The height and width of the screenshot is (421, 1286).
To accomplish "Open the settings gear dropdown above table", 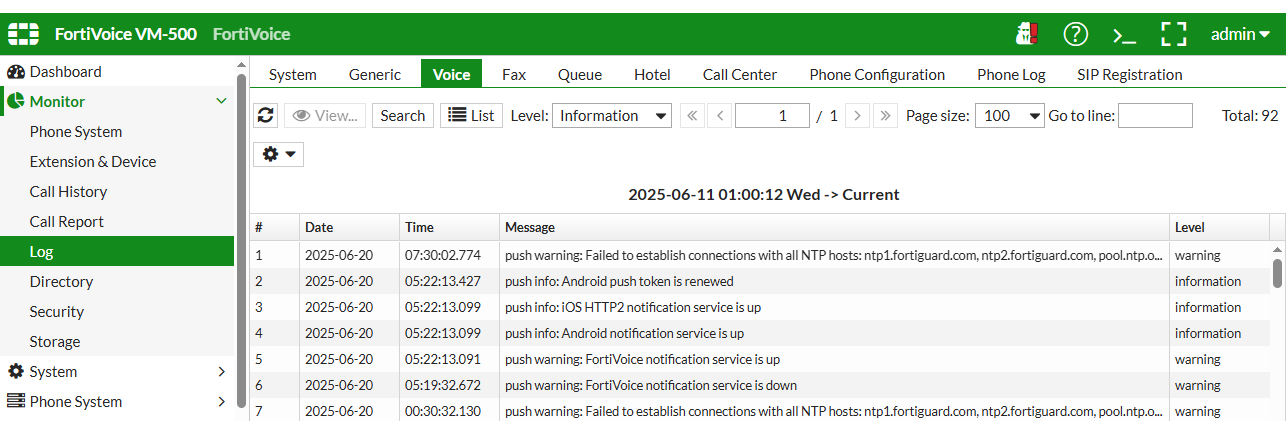I will coord(278,154).
